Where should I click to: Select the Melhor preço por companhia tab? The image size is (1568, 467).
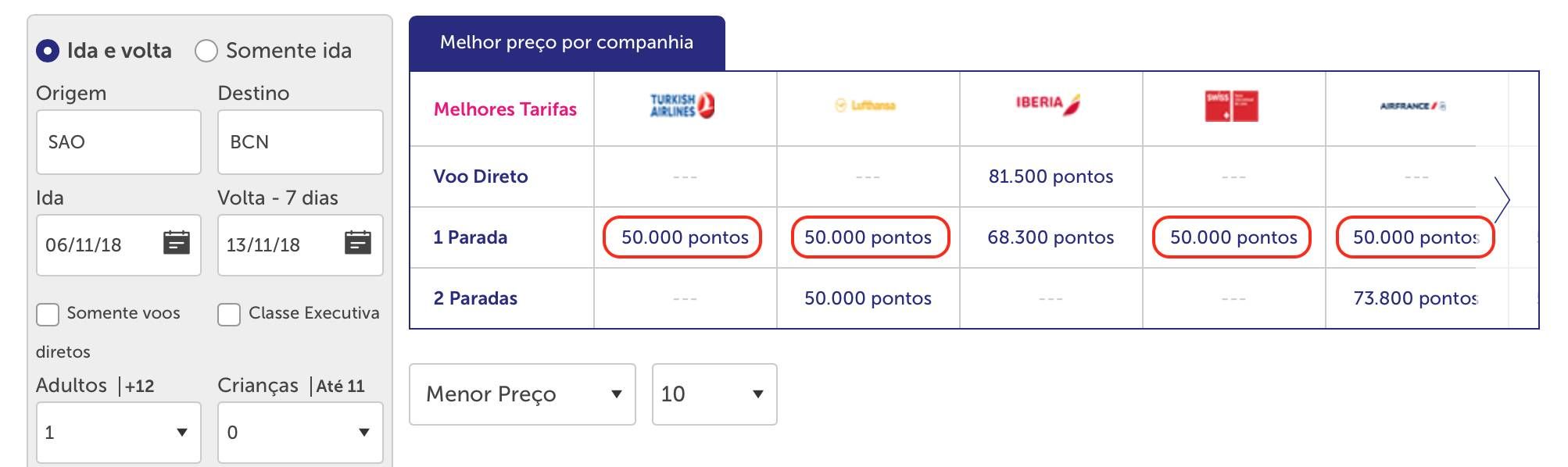coord(567,43)
